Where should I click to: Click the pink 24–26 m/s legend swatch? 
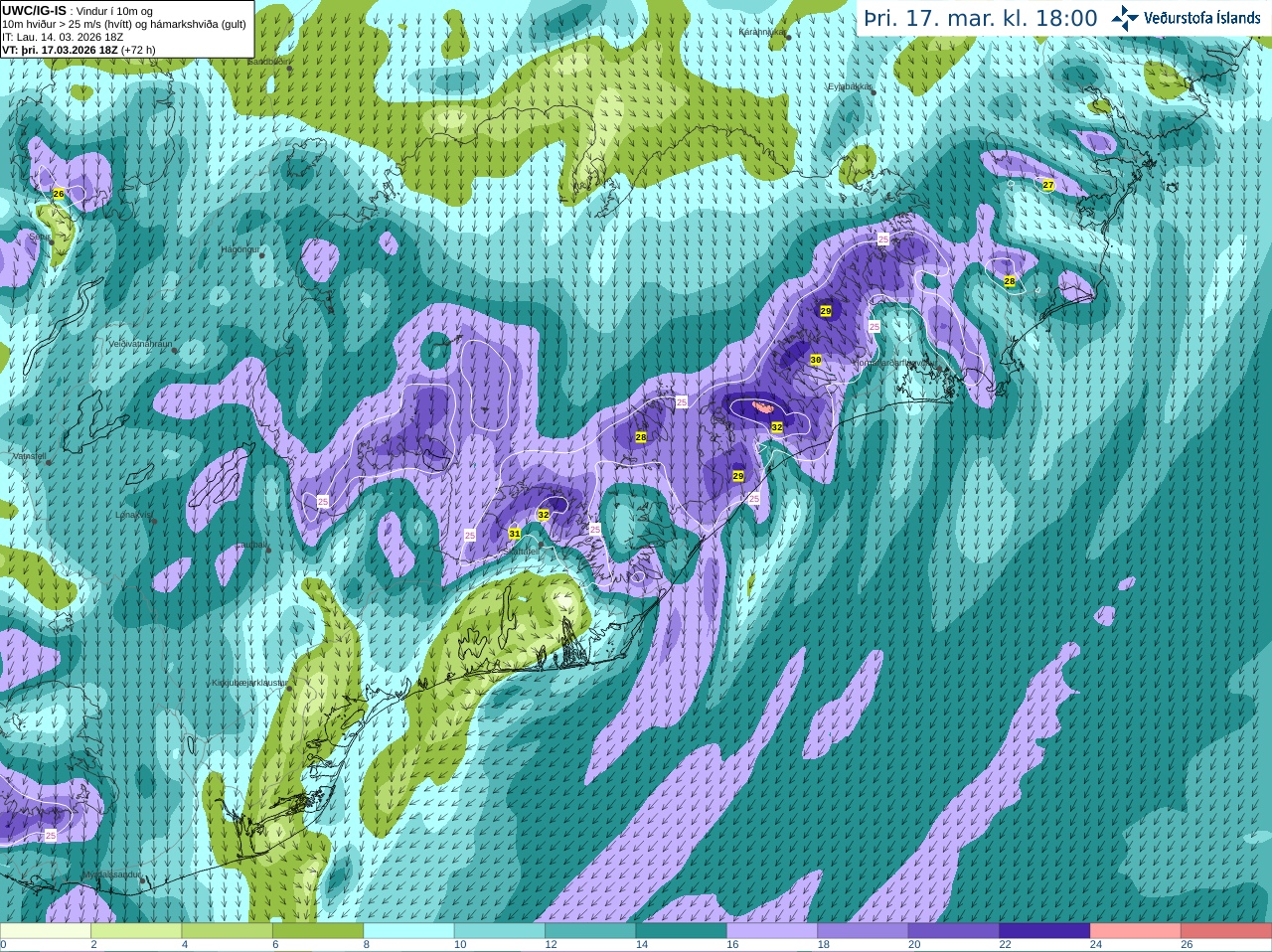[x=1135, y=931]
